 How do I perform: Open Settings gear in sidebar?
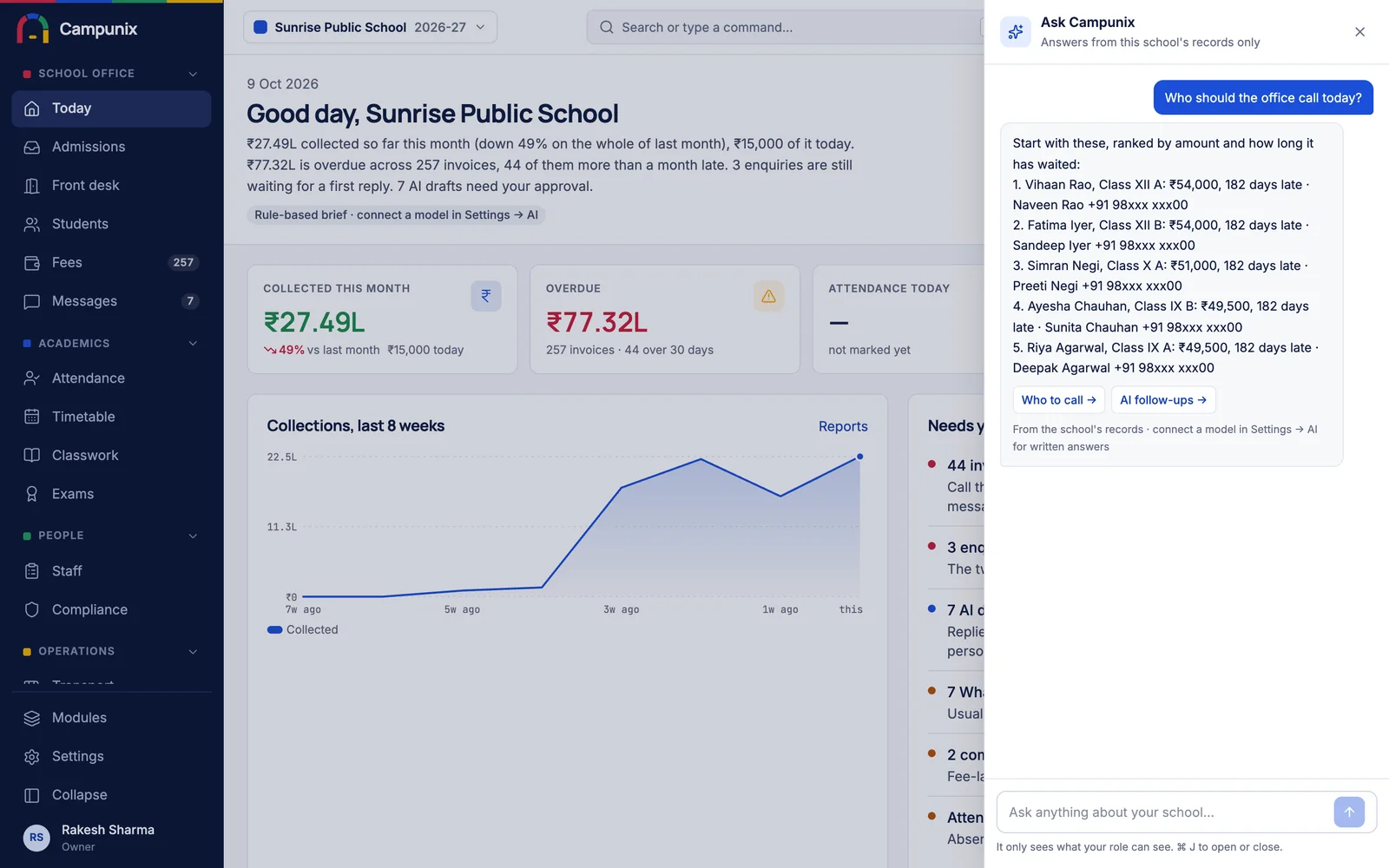[x=32, y=756]
